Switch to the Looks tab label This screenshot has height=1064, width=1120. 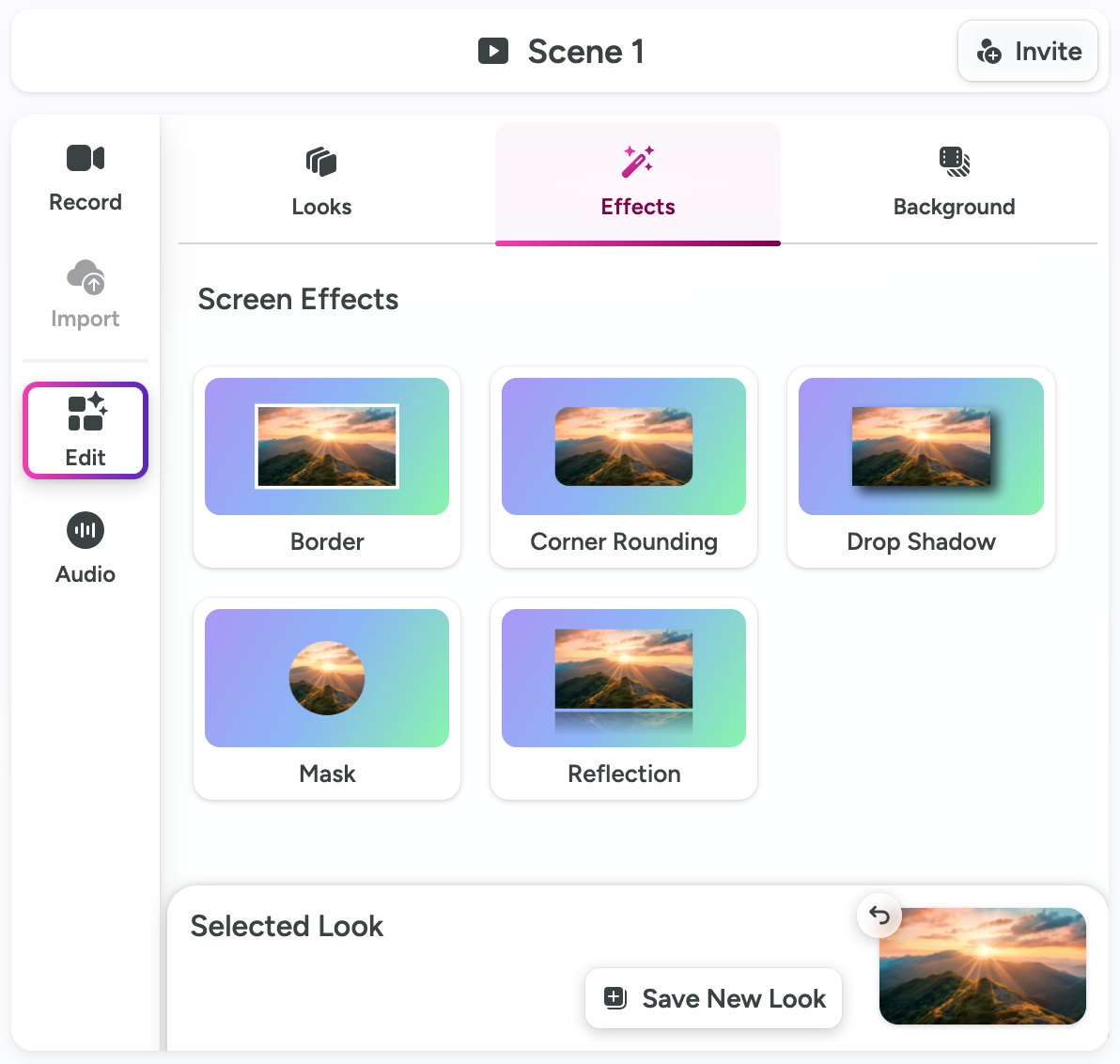[321, 207]
